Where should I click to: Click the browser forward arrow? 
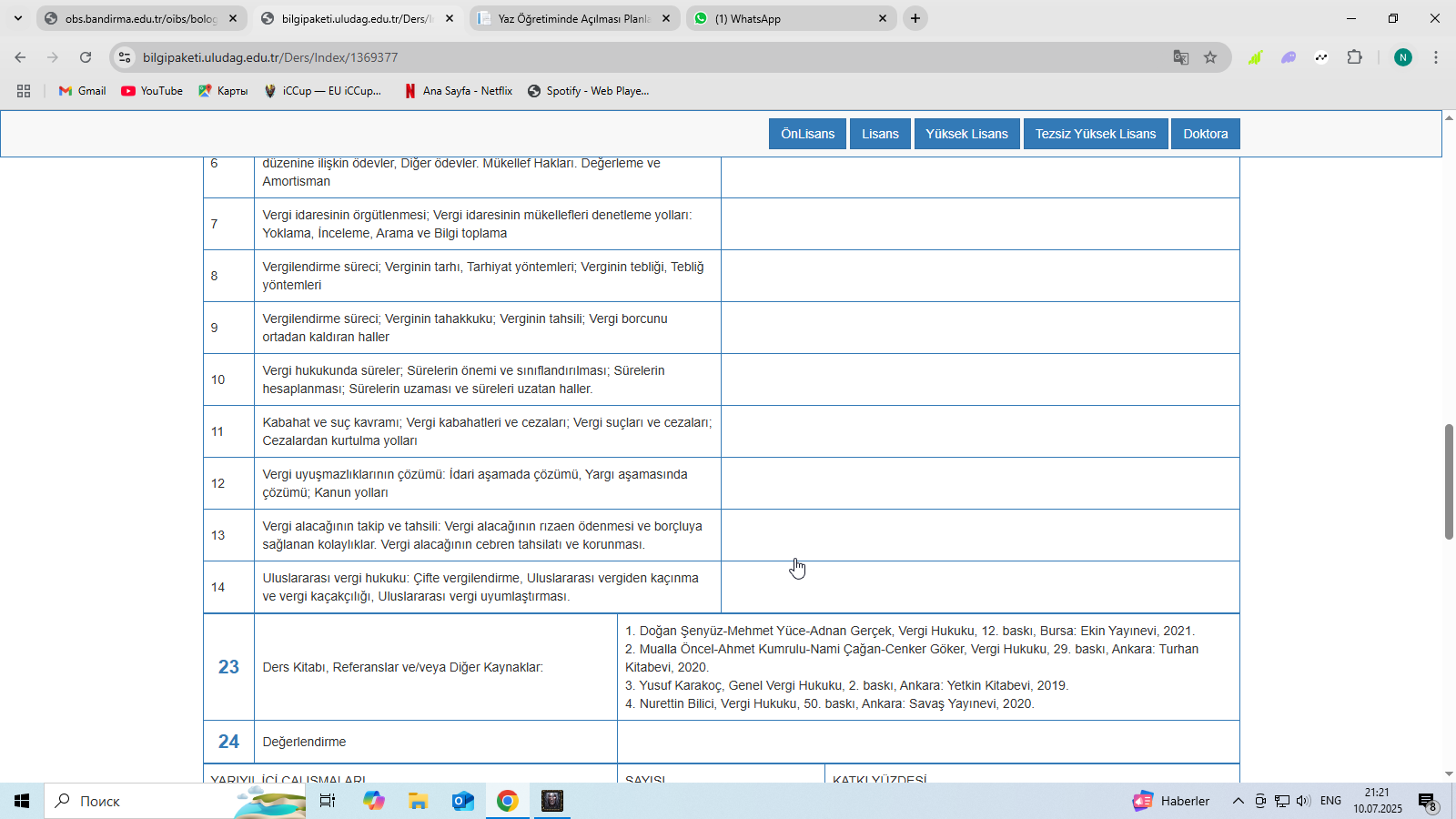point(53,57)
